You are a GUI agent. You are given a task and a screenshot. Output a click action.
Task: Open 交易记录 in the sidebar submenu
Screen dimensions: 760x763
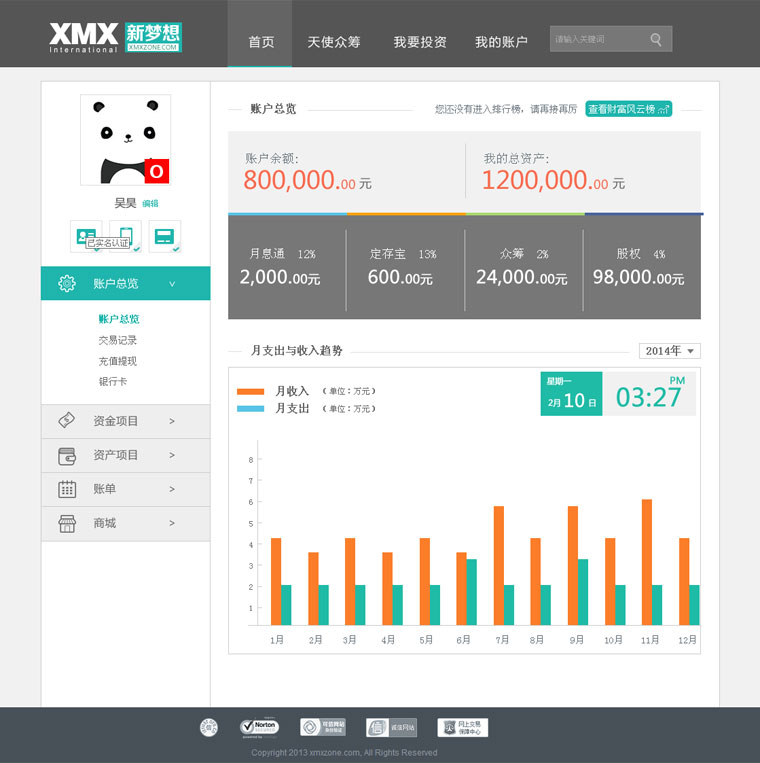[118, 340]
